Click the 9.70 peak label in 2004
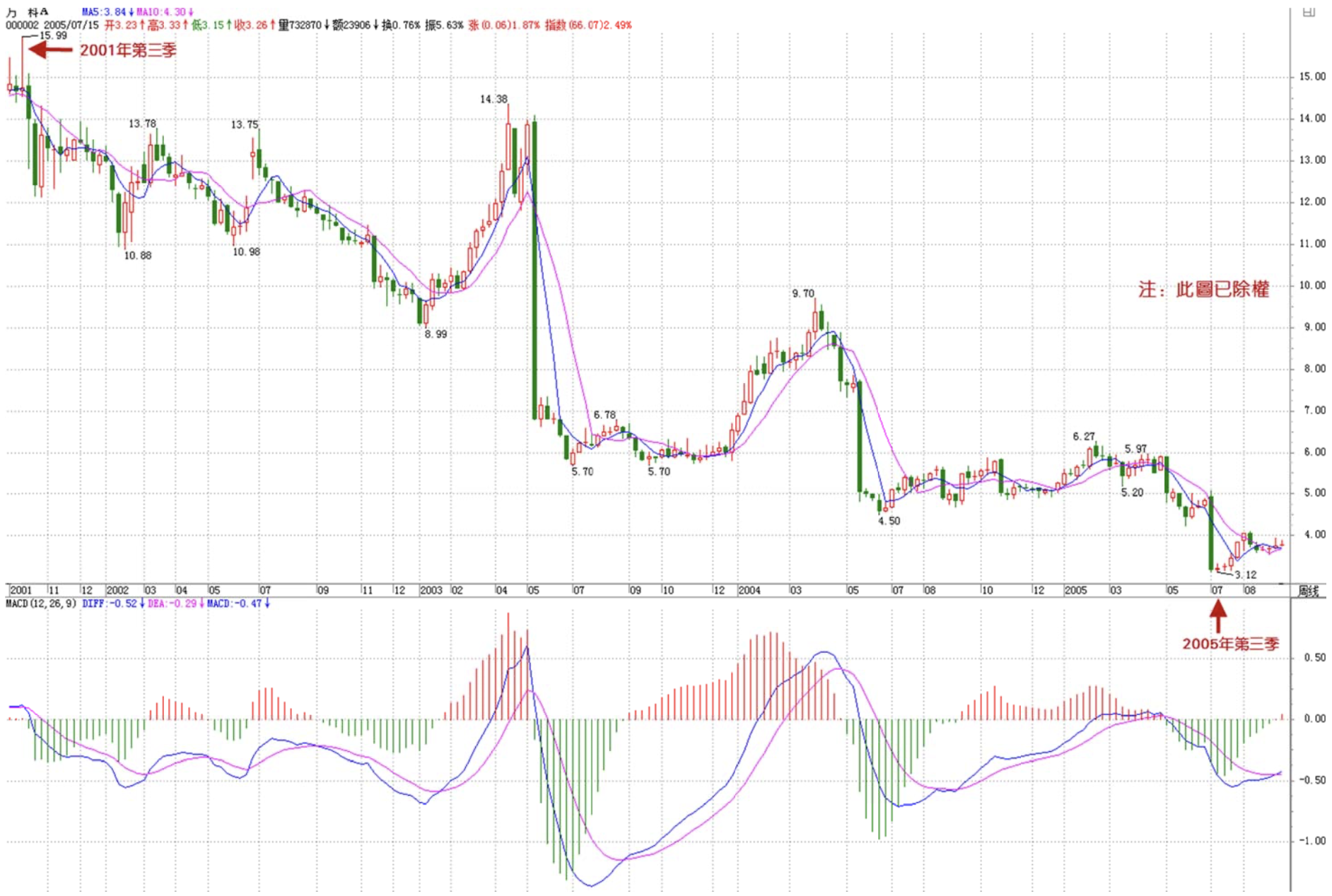1332x896 pixels. [802, 293]
